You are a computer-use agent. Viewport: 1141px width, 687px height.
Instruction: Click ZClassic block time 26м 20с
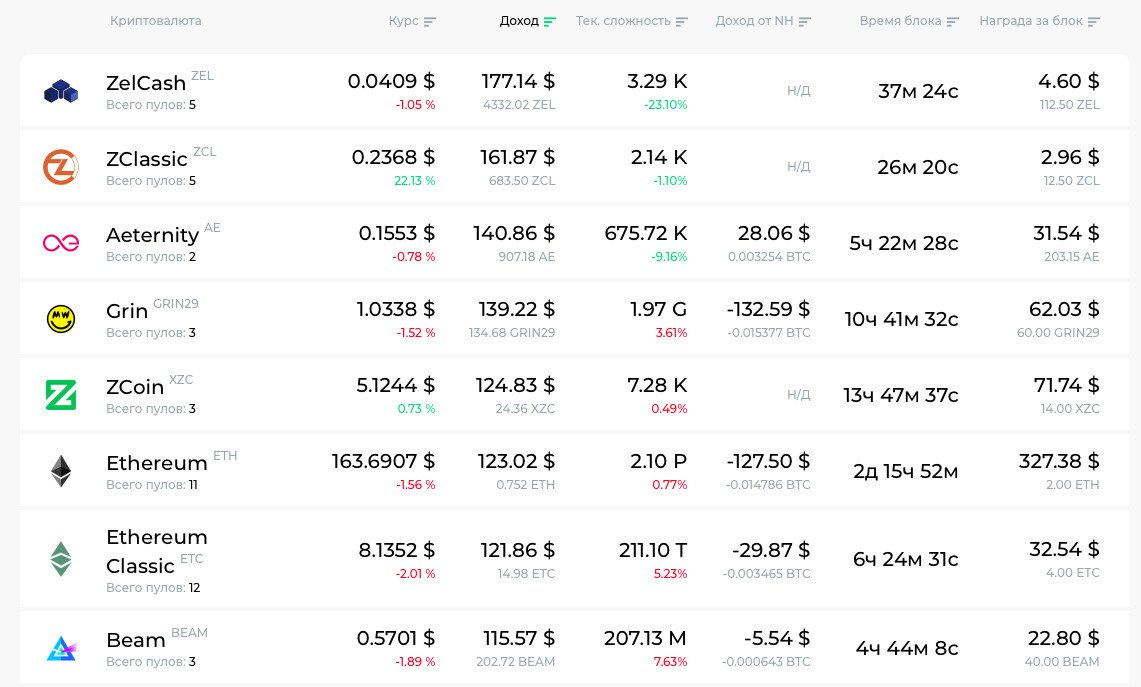coord(918,167)
